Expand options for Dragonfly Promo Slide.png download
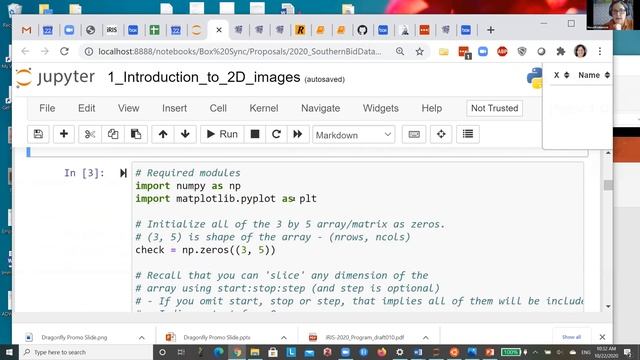The height and width of the screenshot is (360, 640). (x=142, y=338)
